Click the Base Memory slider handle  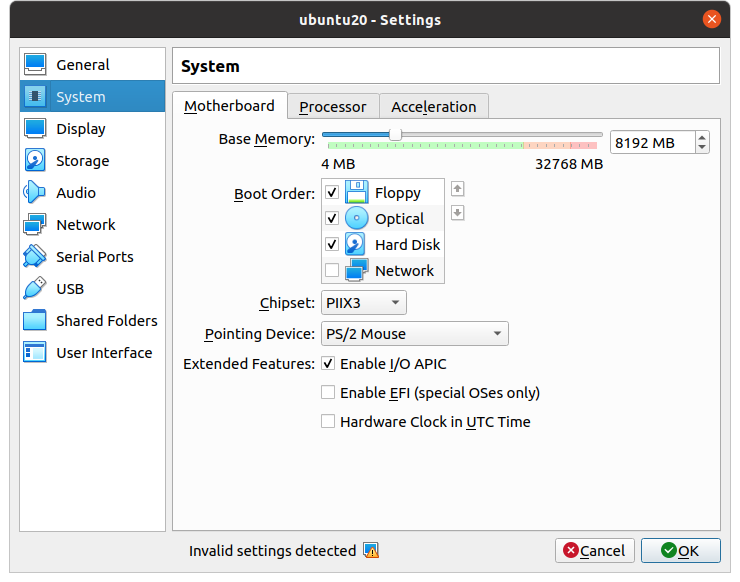395,135
